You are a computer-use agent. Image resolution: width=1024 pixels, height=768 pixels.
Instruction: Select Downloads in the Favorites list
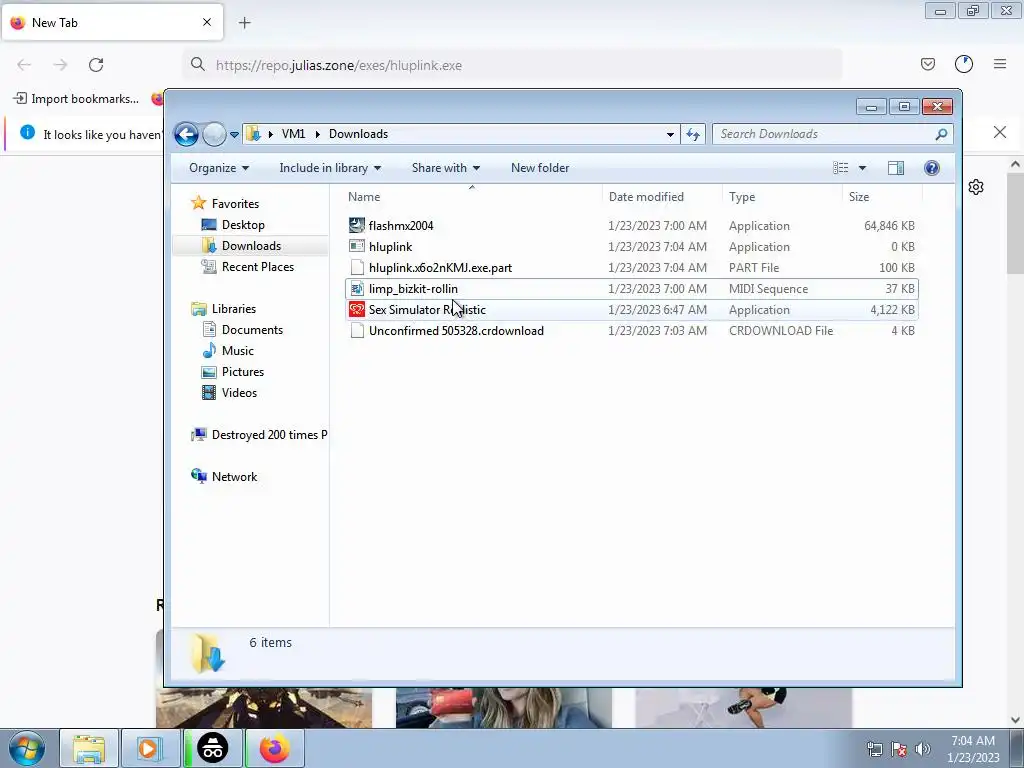pyautogui.click(x=251, y=246)
